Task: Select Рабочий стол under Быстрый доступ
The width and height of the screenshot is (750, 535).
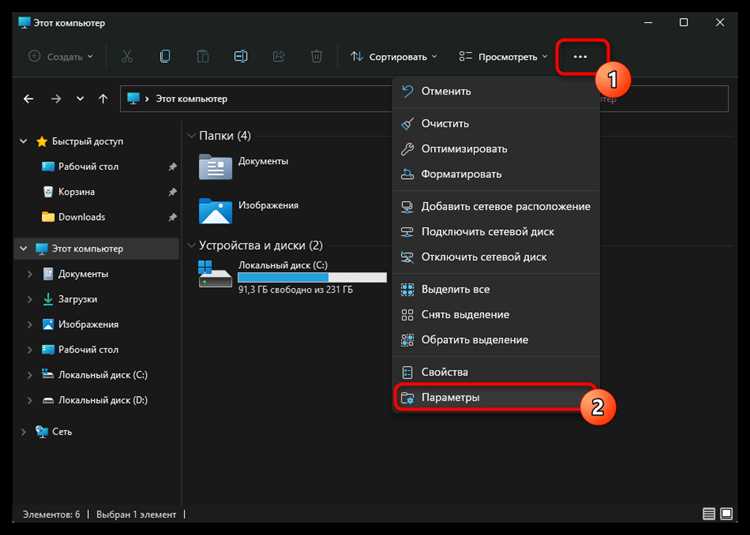Action: [88, 166]
